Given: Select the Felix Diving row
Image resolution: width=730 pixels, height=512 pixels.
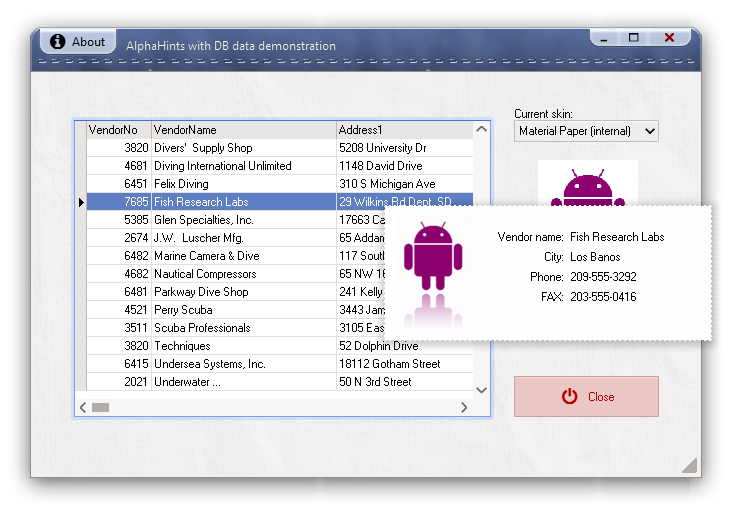Looking at the screenshot, I should click(x=280, y=184).
